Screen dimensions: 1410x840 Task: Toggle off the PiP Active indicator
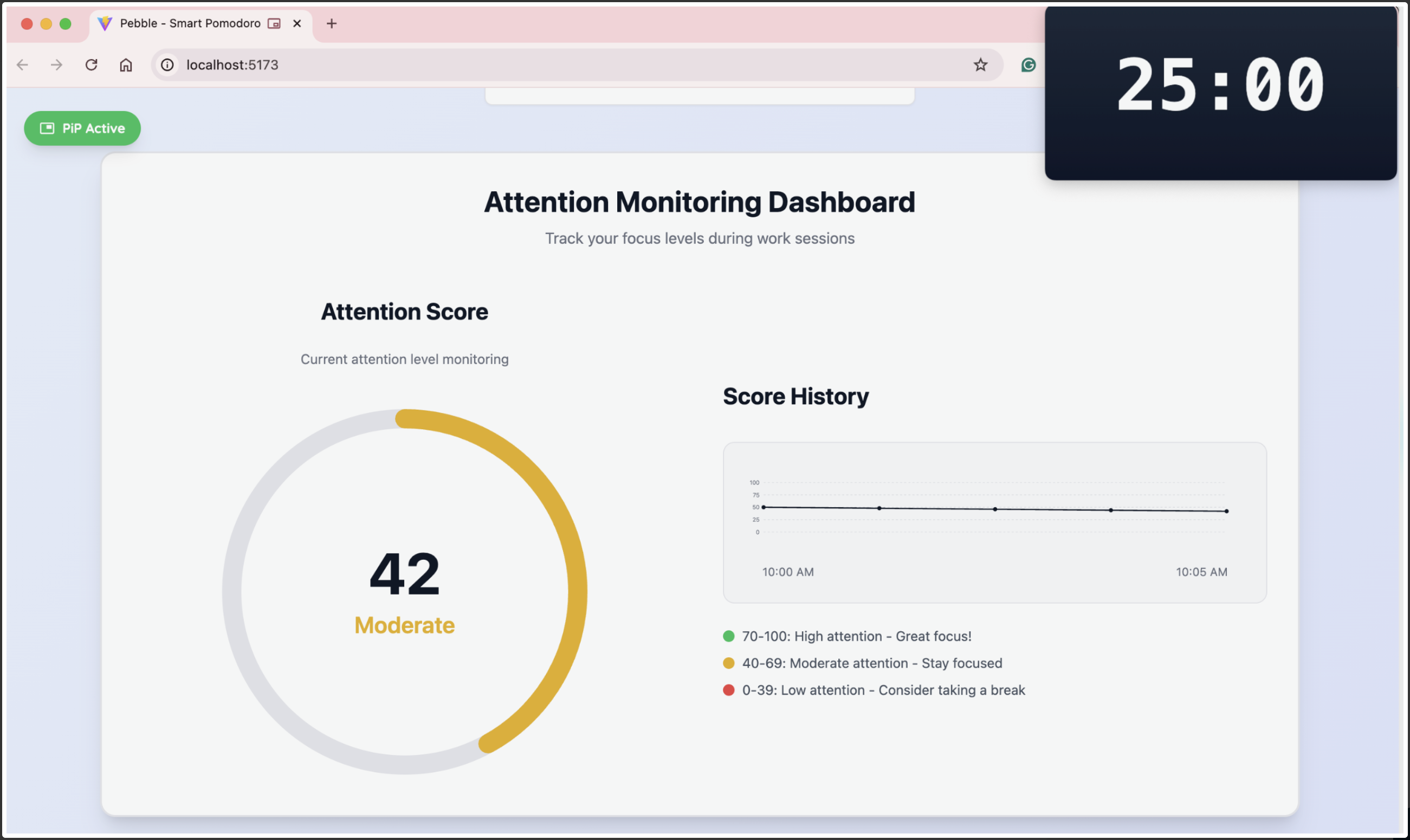82,128
